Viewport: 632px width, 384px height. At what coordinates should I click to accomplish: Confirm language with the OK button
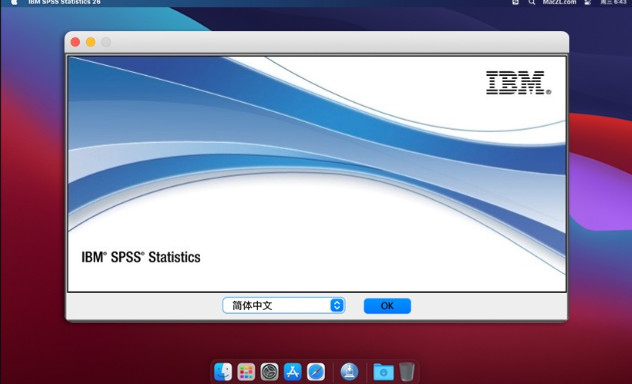coord(387,306)
